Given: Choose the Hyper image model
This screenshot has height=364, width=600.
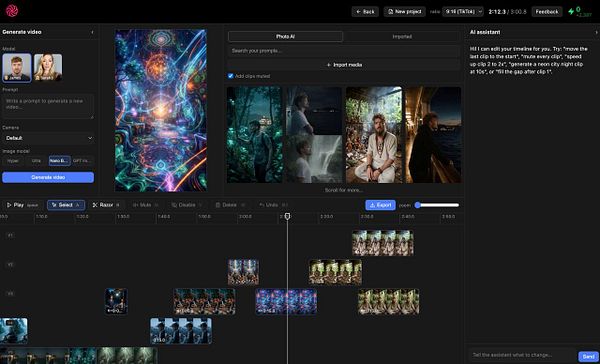Looking at the screenshot, I should pos(13,161).
